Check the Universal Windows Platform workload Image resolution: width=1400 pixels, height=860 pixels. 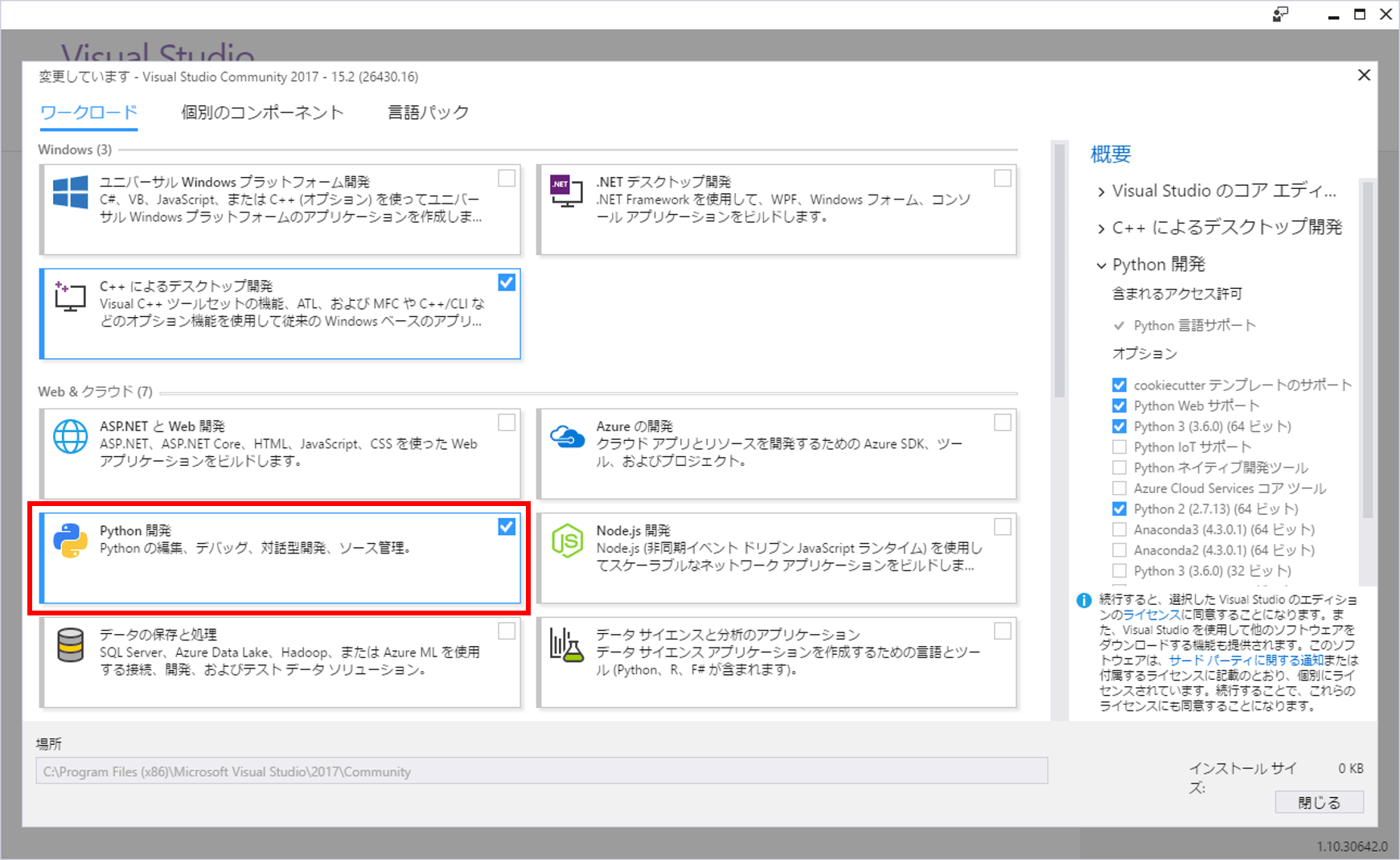(507, 178)
